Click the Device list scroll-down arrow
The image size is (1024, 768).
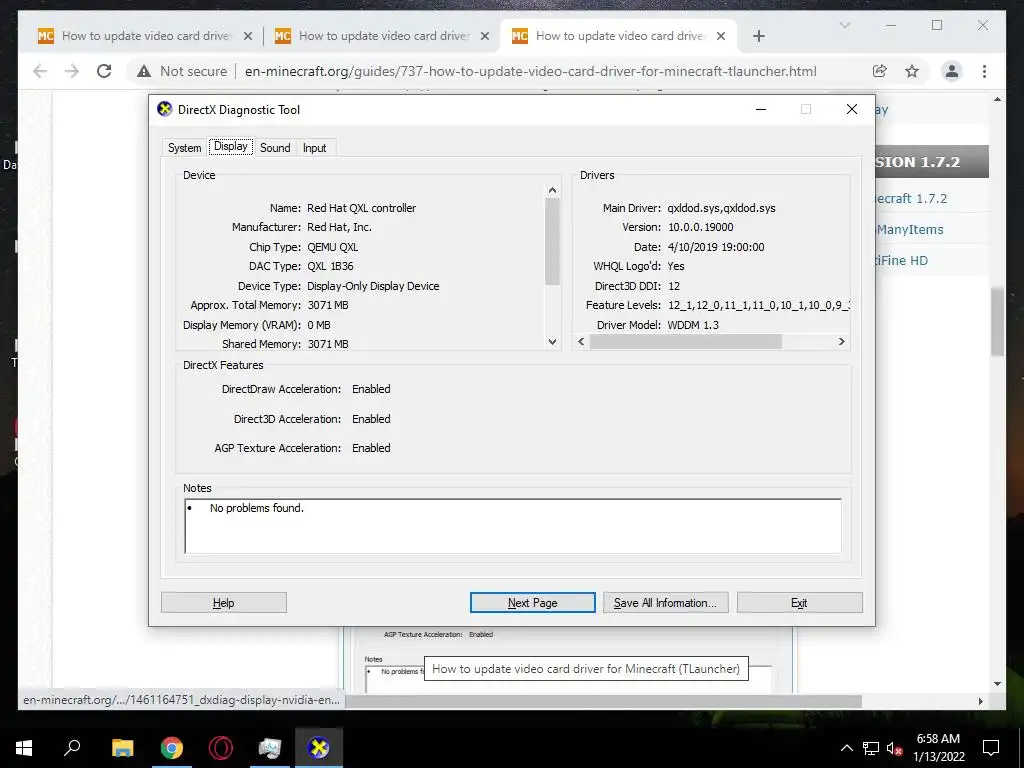(x=552, y=342)
